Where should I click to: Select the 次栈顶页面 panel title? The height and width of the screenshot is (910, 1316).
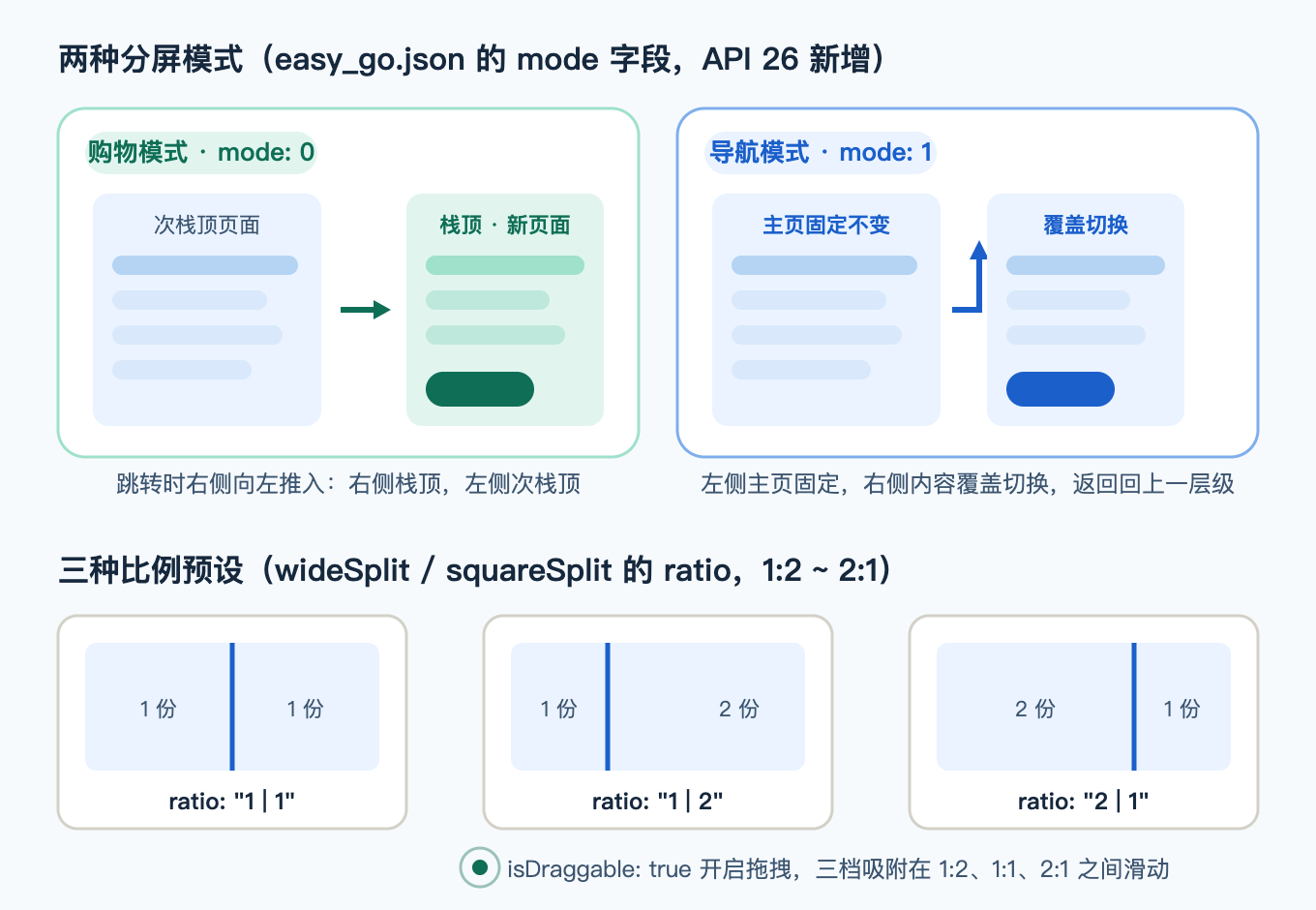[x=207, y=225]
